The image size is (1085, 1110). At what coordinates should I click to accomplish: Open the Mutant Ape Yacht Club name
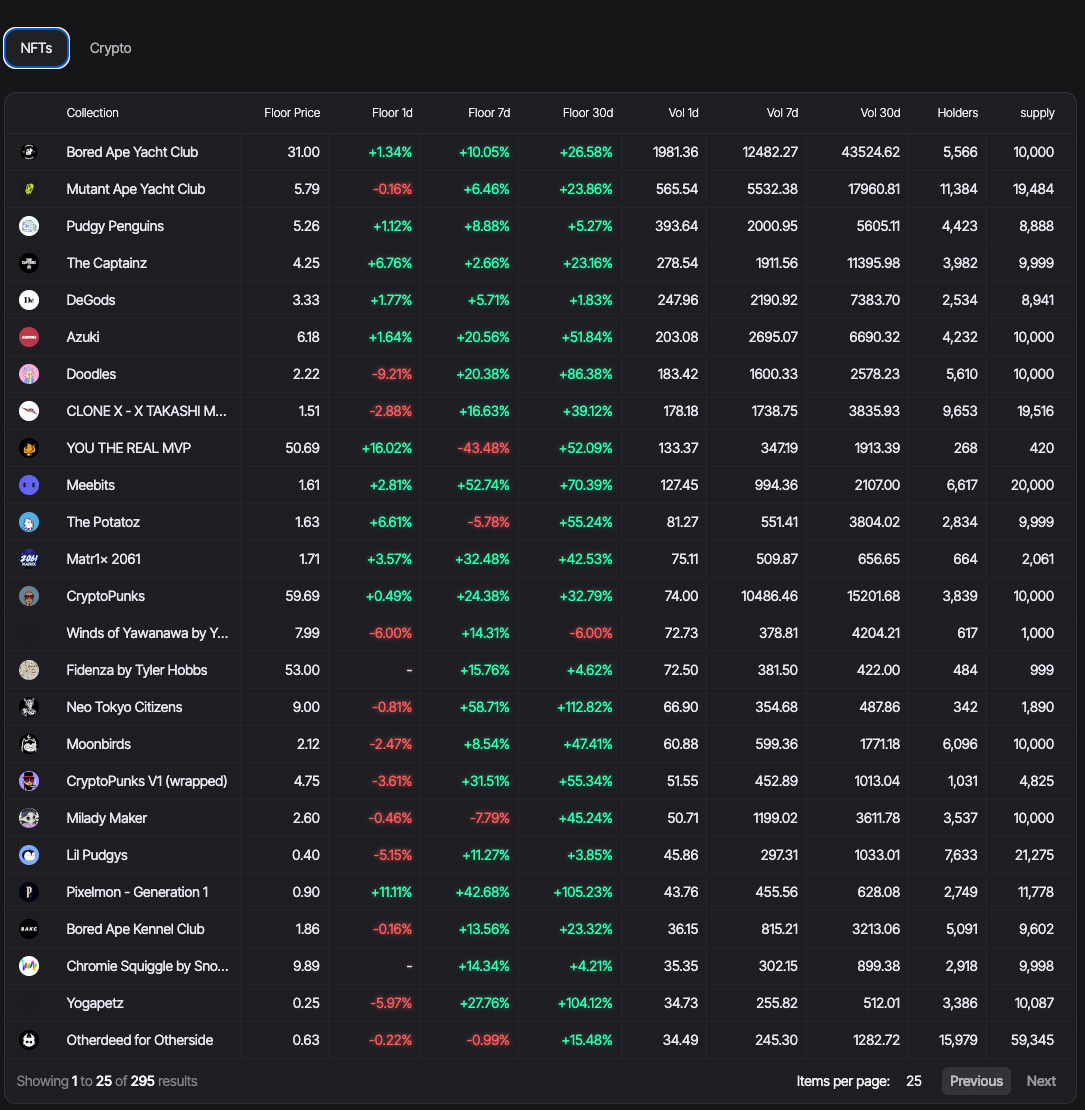tap(136, 189)
